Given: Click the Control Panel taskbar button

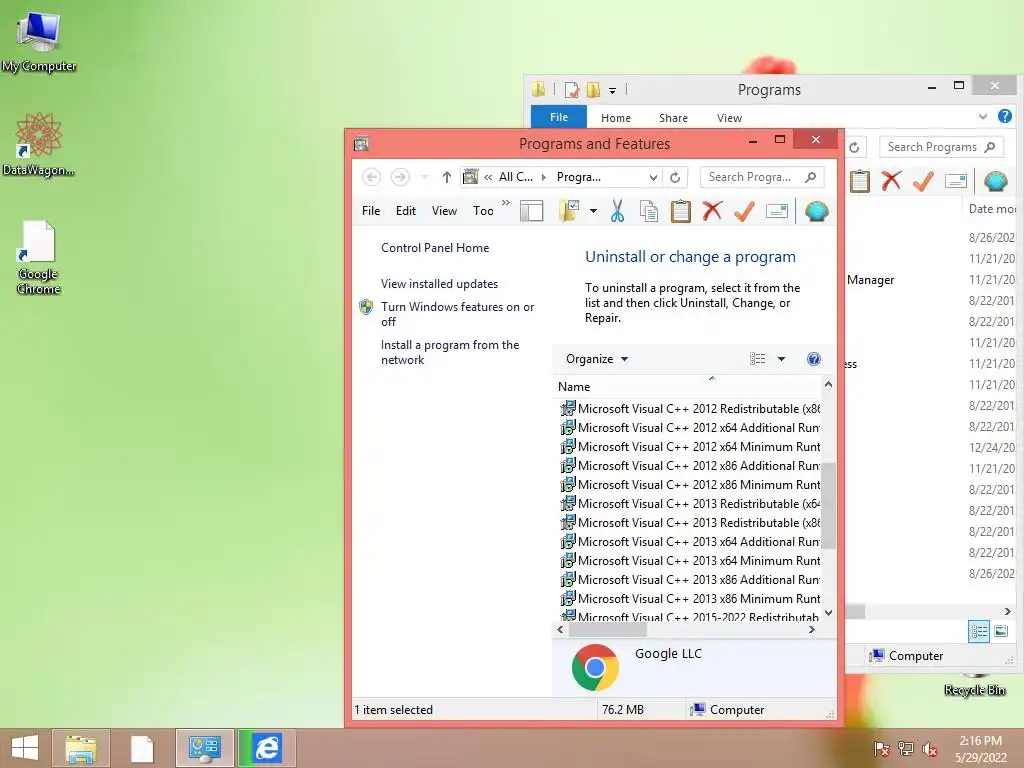Looking at the screenshot, I should (204, 748).
